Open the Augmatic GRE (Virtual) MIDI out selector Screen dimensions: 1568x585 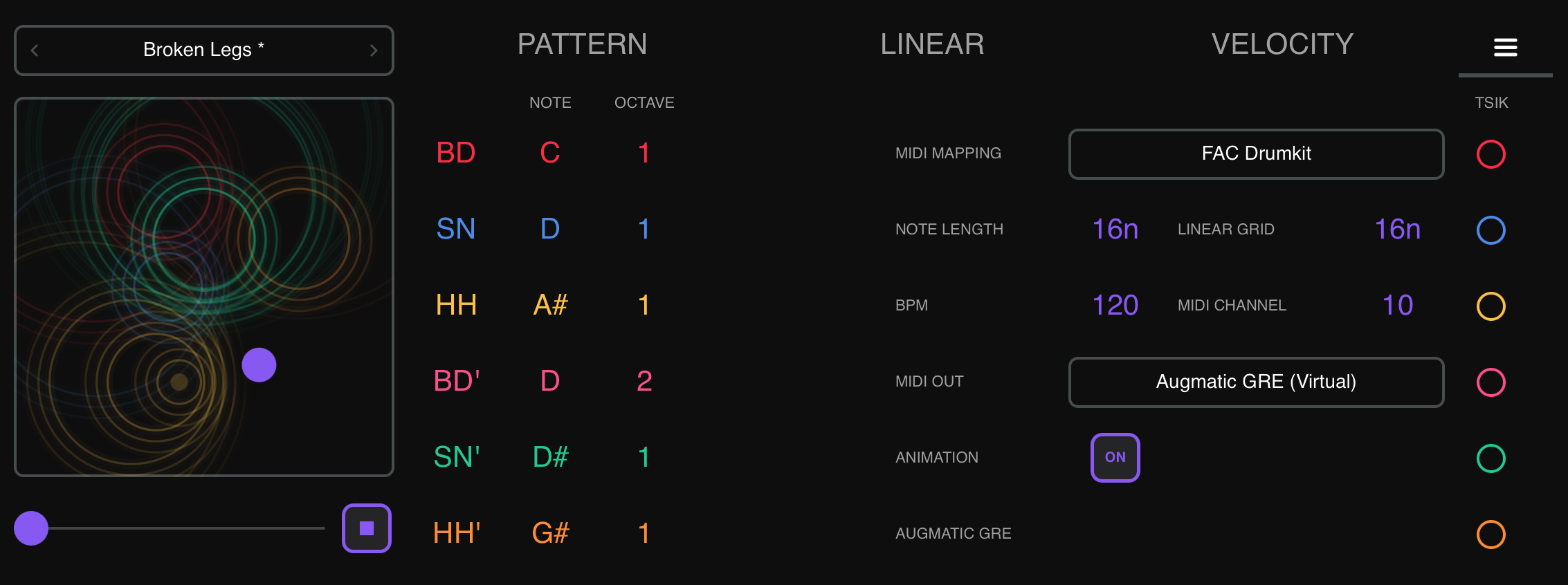click(x=1256, y=382)
